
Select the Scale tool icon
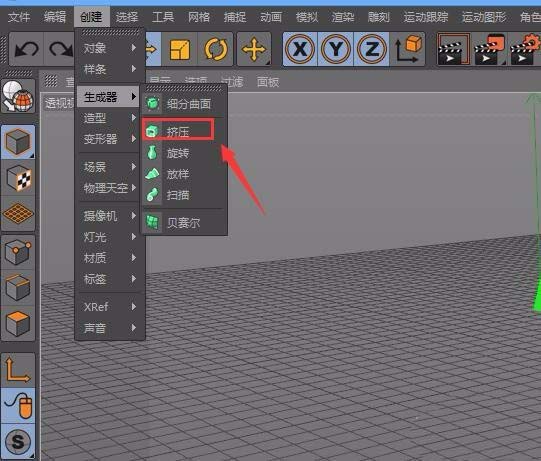point(180,49)
